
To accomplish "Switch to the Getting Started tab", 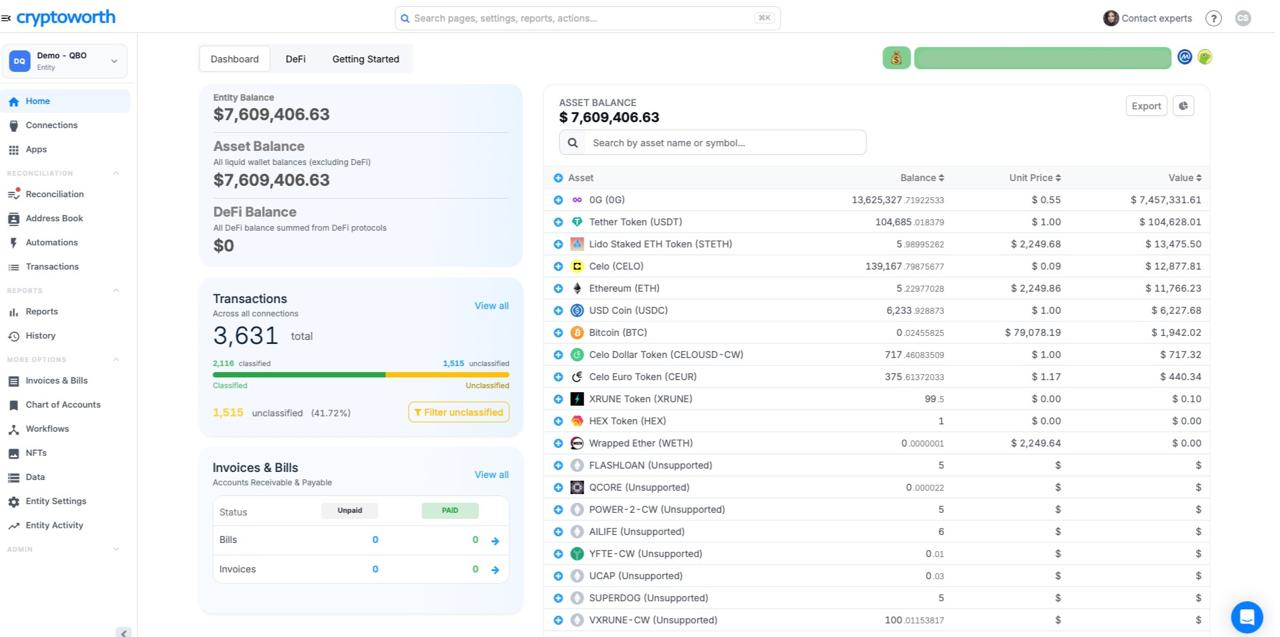I will click(x=366, y=59).
